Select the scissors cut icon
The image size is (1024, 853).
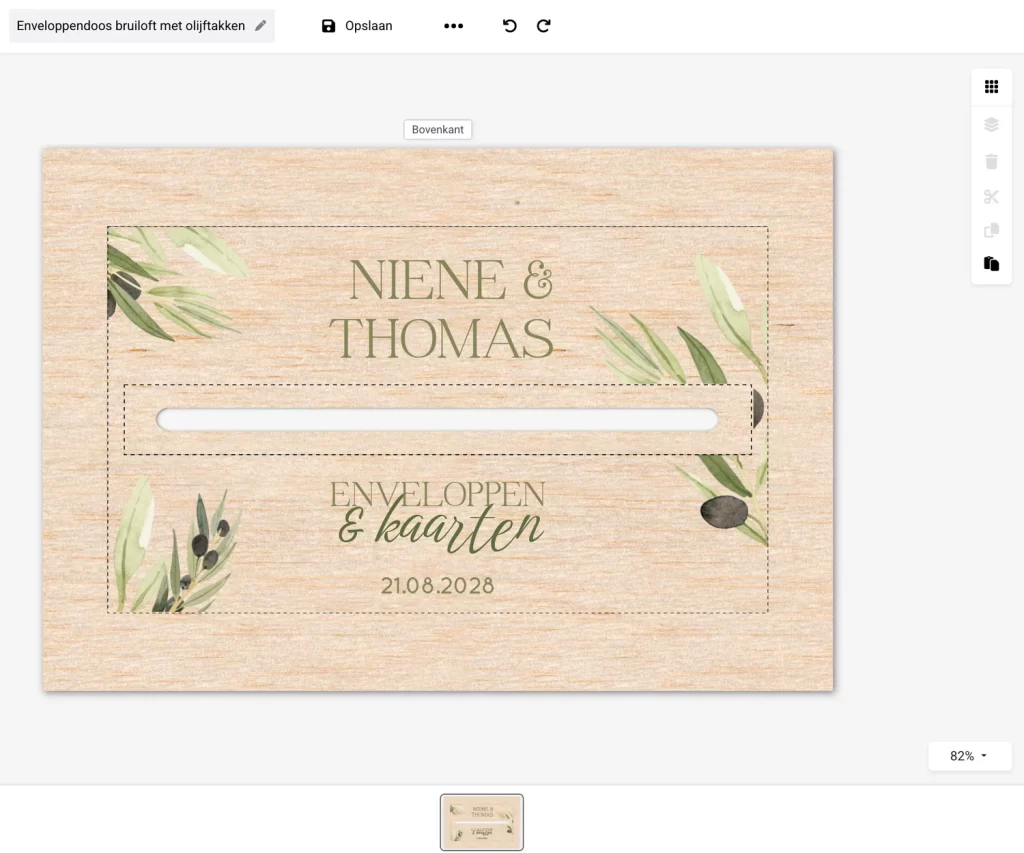tap(991, 196)
